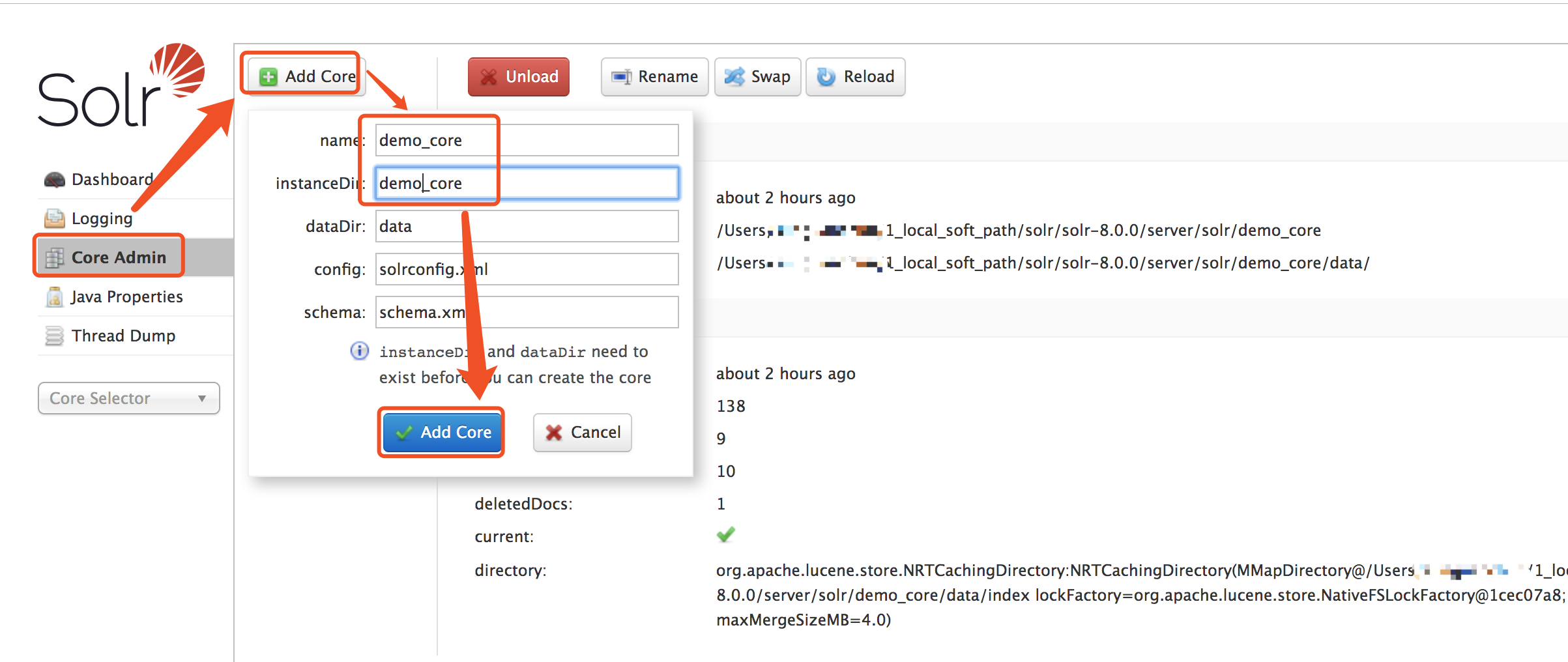
Task: Click the Swap arrows icon
Action: pos(734,77)
